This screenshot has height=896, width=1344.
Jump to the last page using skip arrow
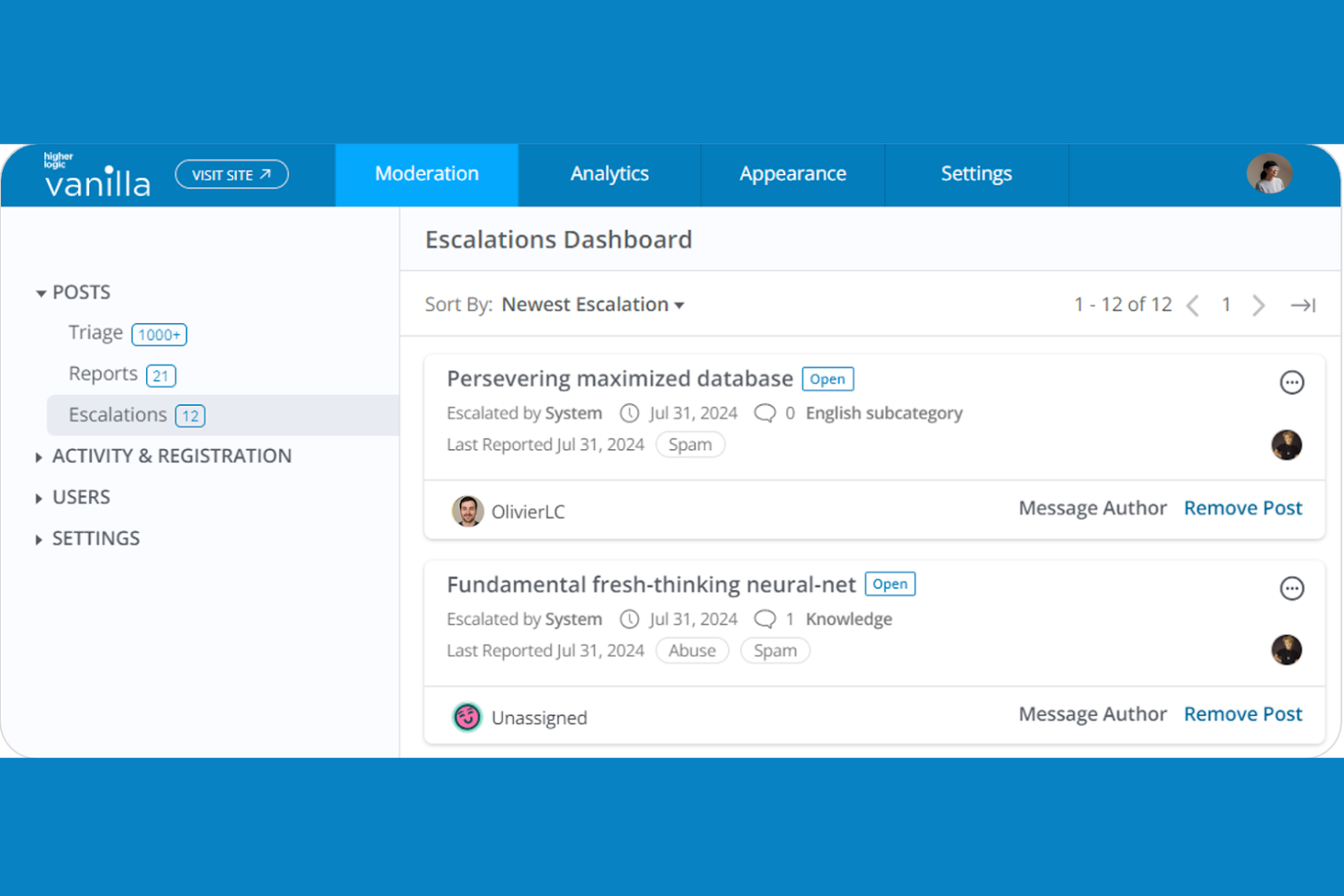point(1304,305)
